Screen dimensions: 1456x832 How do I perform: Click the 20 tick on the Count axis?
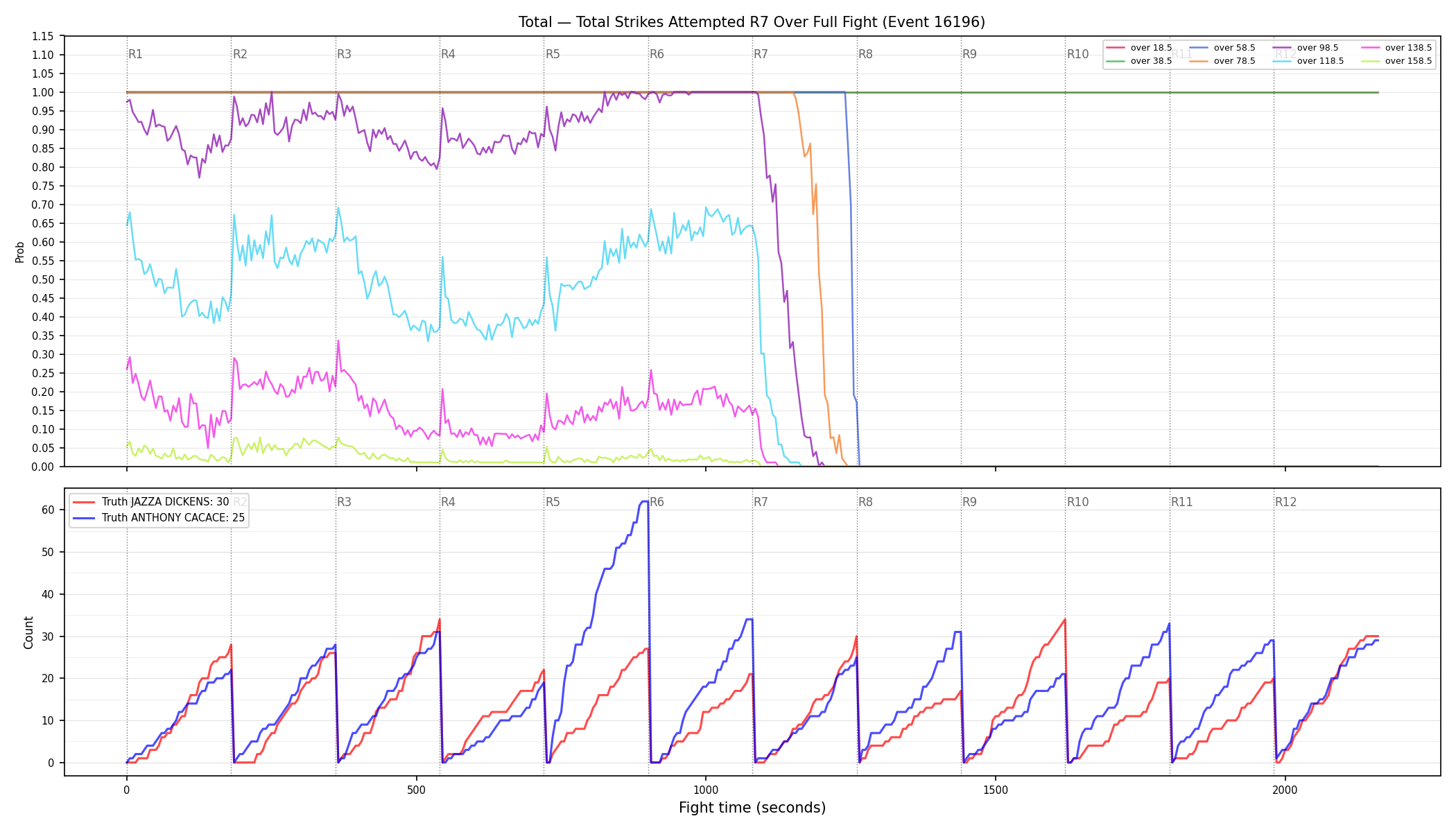48,679
